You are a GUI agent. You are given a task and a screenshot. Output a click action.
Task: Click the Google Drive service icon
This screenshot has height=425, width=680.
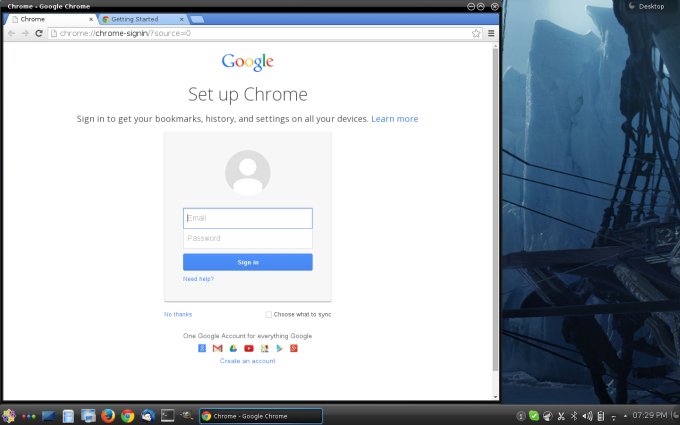pos(233,348)
